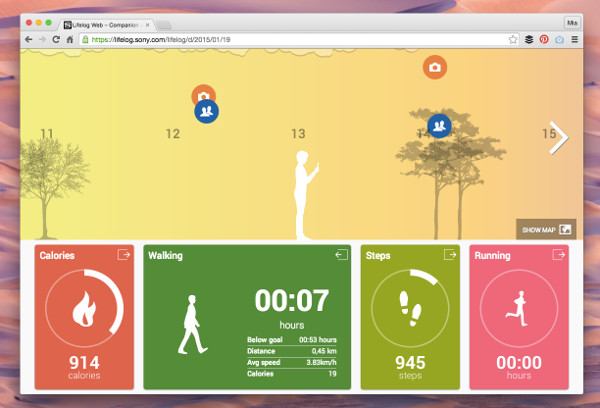600x408 pixels.
Task: Click hour 11 on the timeline
Action: coord(47,134)
